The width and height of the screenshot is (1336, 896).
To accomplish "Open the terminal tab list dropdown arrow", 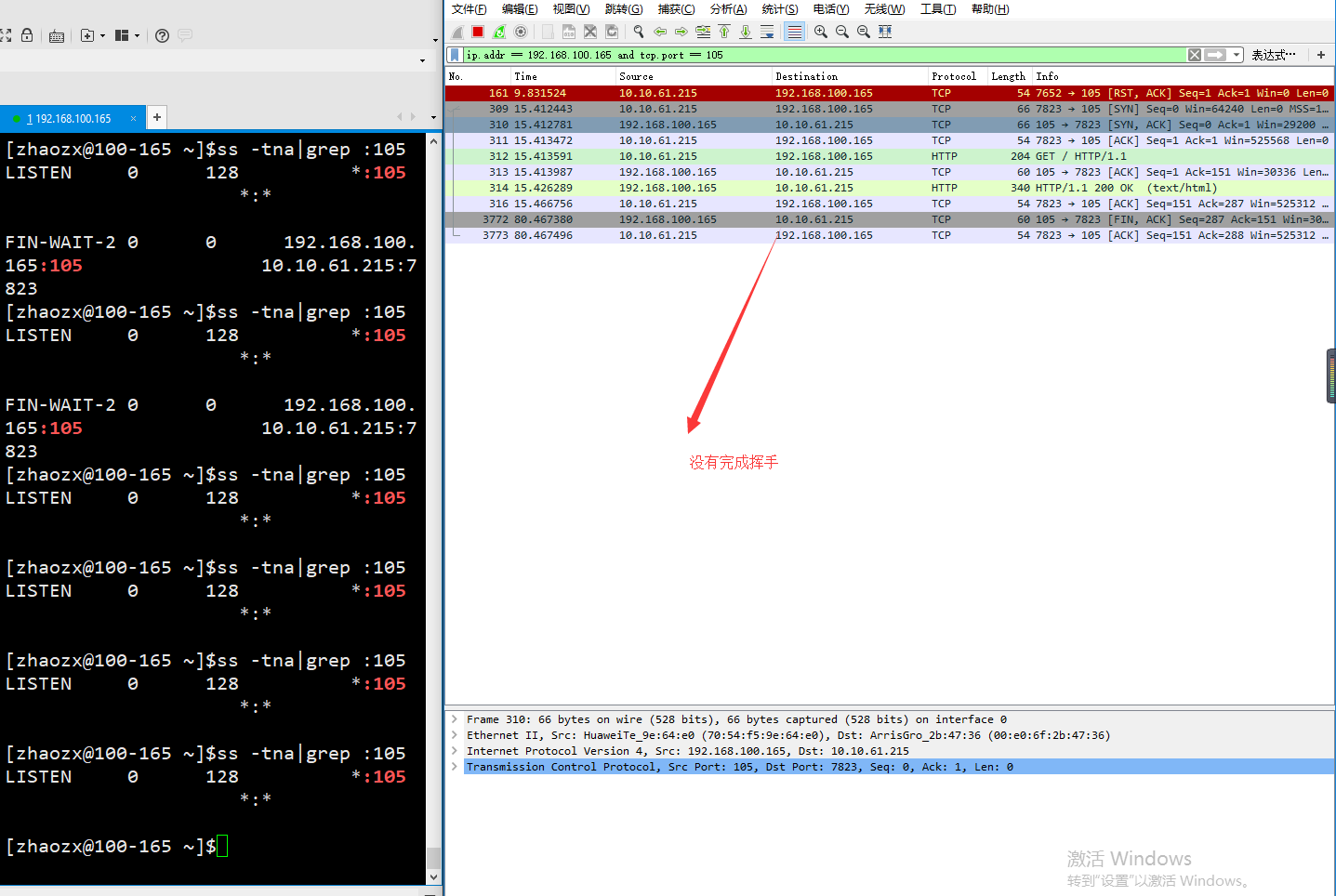I will point(433,118).
